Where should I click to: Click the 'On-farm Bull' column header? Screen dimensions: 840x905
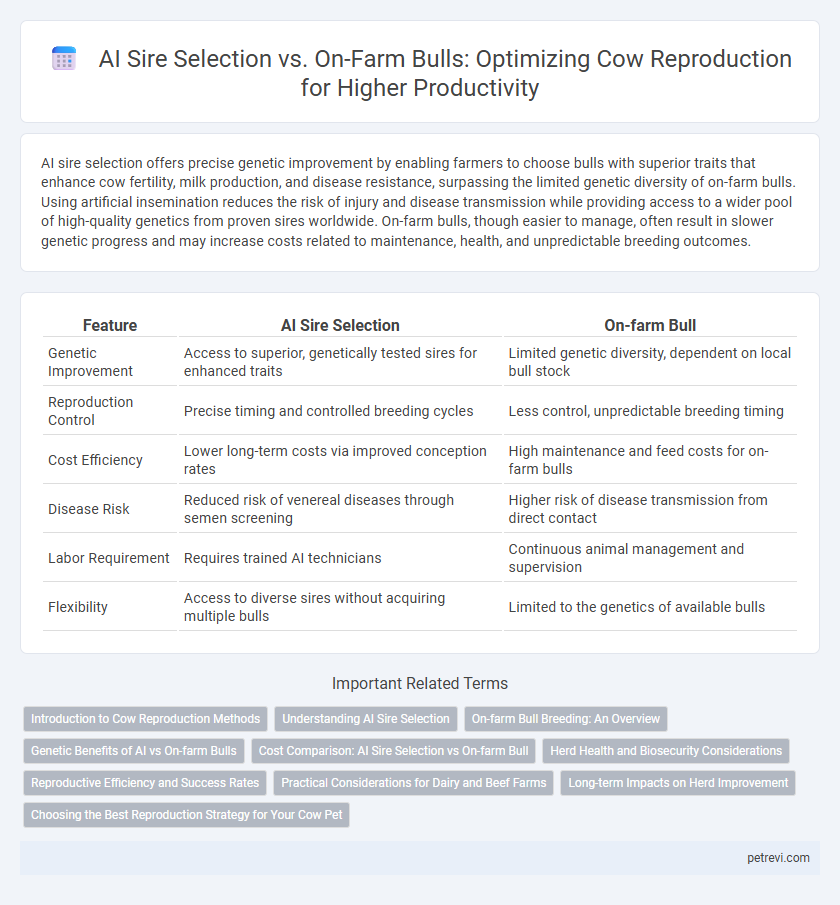[650, 326]
